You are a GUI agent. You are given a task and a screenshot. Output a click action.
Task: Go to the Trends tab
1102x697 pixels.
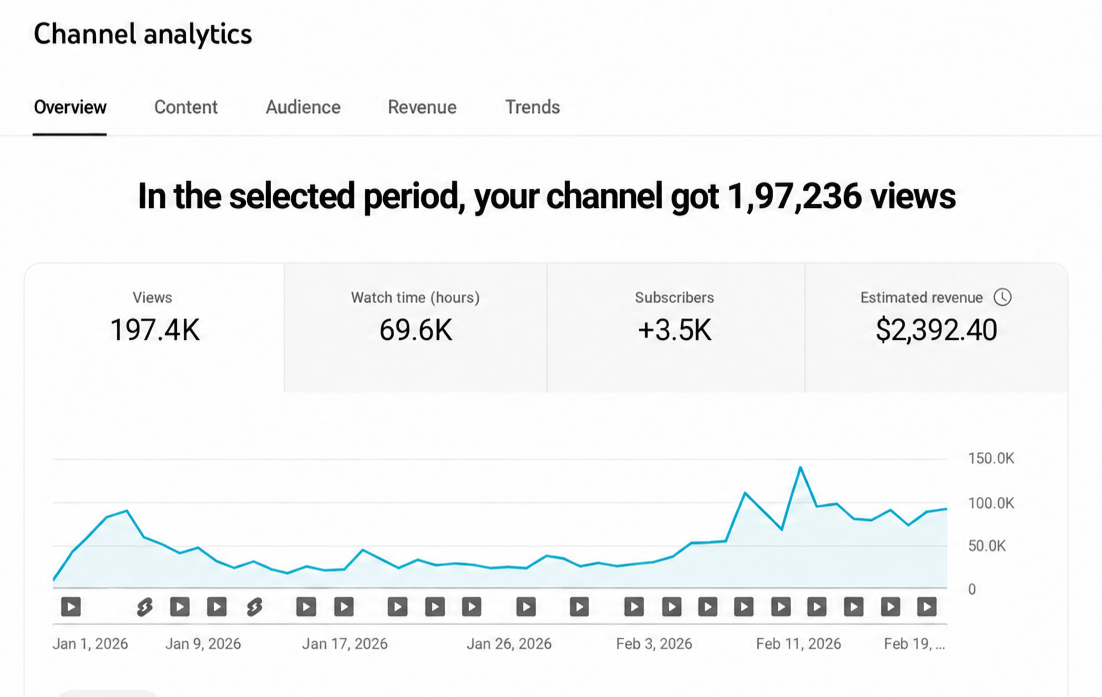532,108
